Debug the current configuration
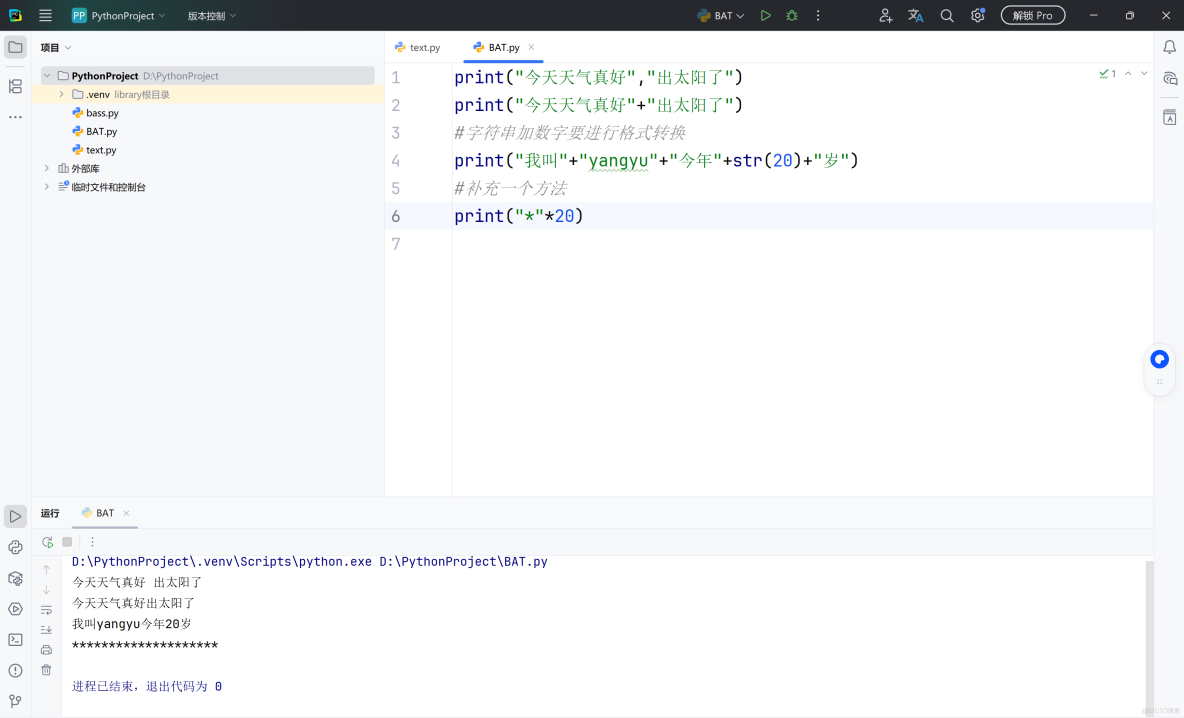 pos(790,15)
